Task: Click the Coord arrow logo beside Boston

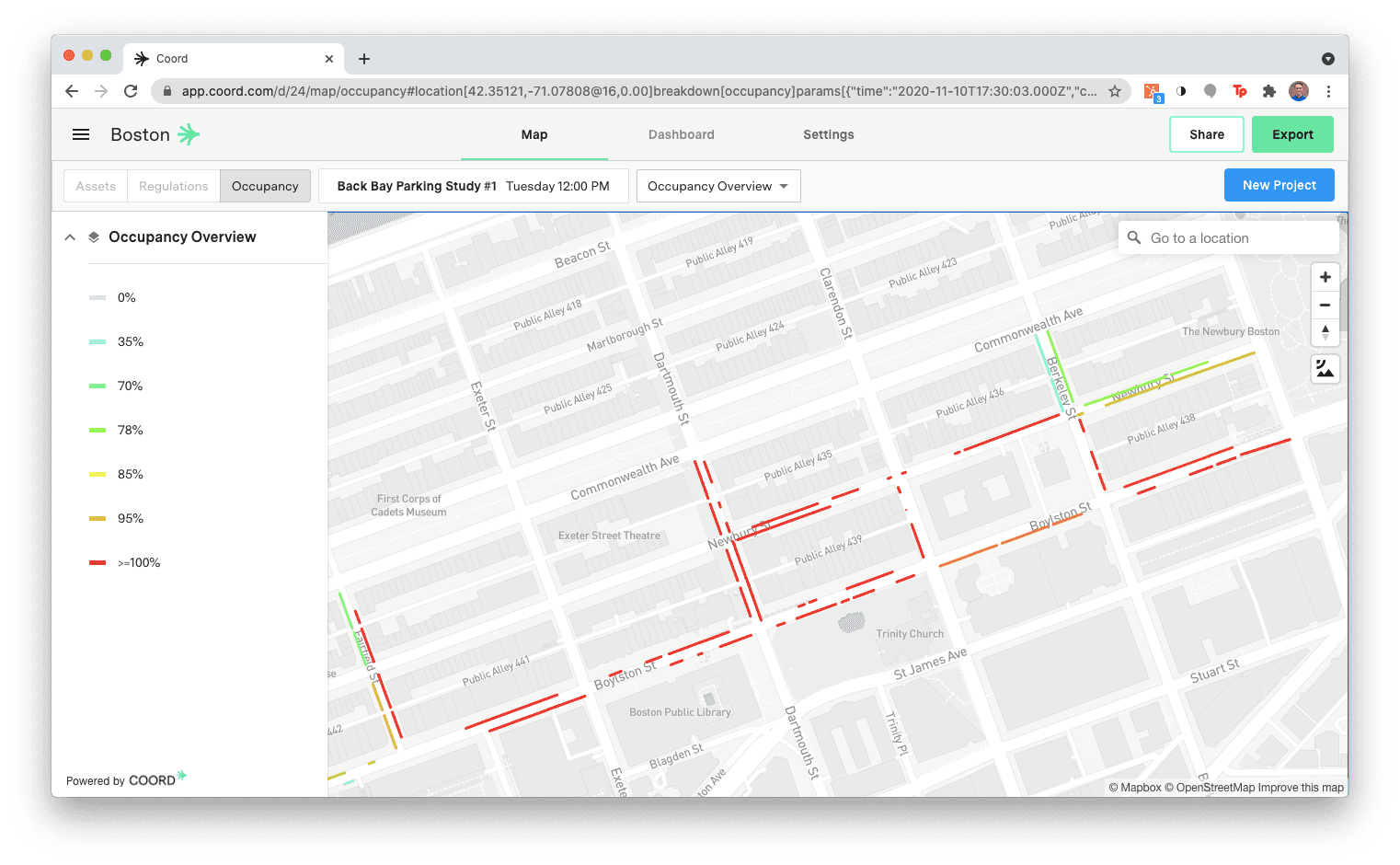Action: [x=189, y=134]
